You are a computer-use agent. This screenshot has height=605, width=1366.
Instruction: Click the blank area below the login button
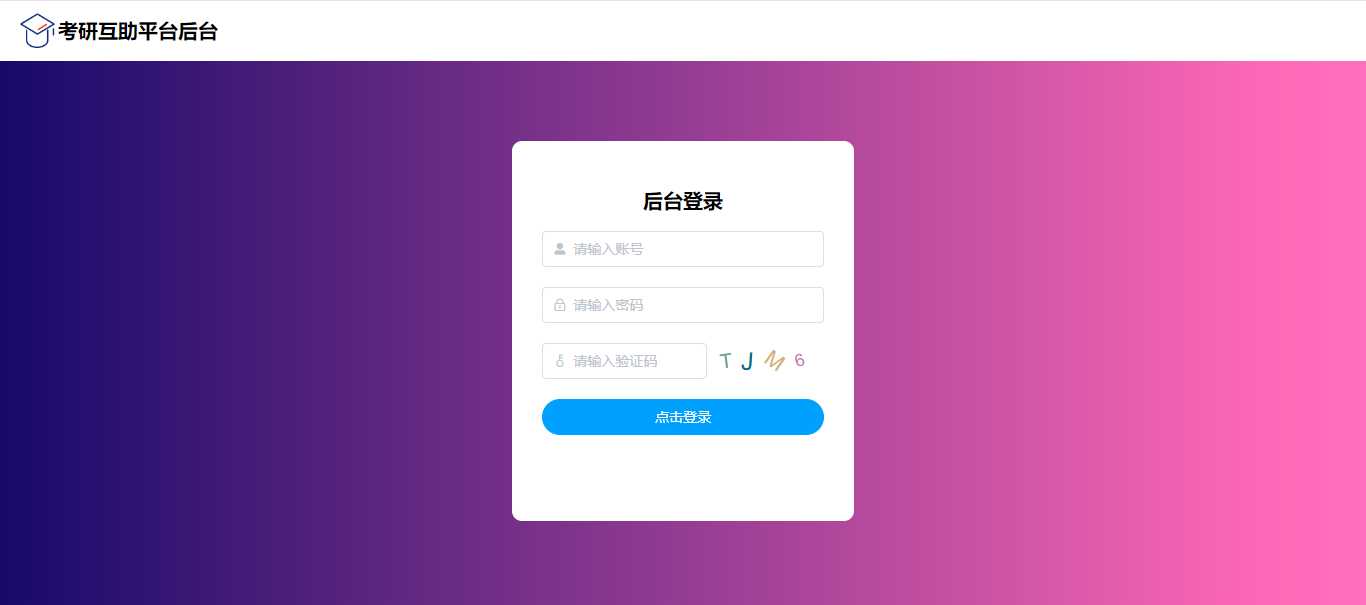683,477
